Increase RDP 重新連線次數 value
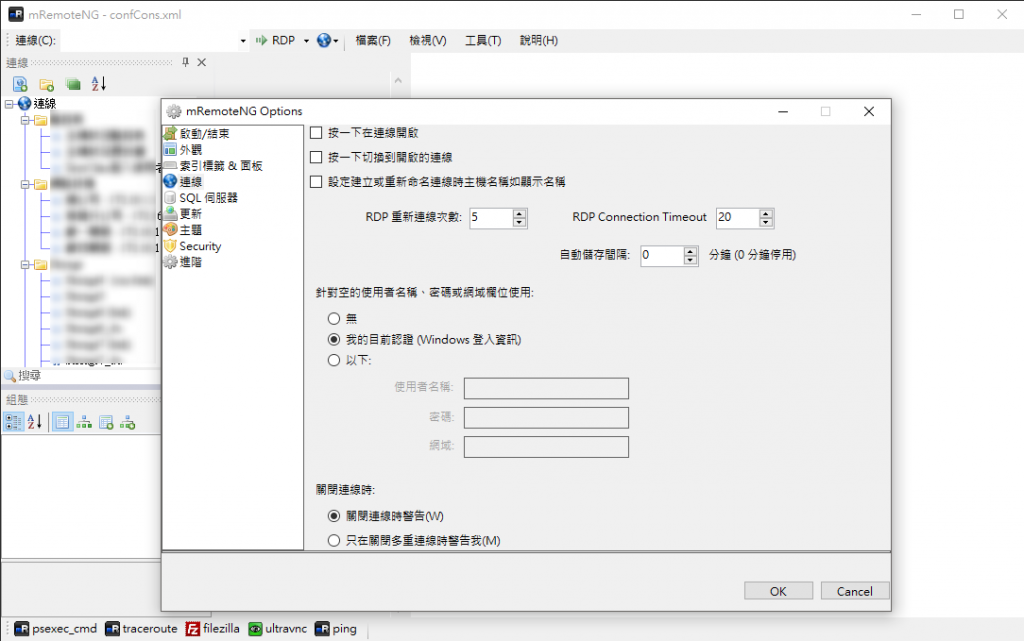 [x=519, y=213]
